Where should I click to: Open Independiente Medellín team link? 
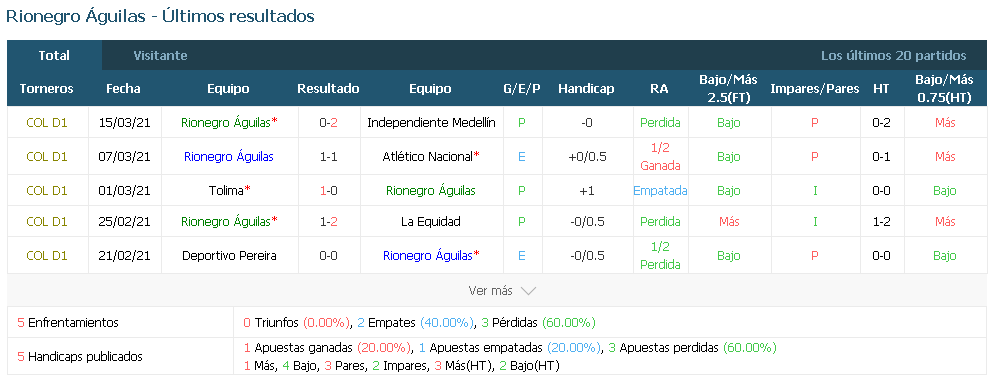pos(431,122)
